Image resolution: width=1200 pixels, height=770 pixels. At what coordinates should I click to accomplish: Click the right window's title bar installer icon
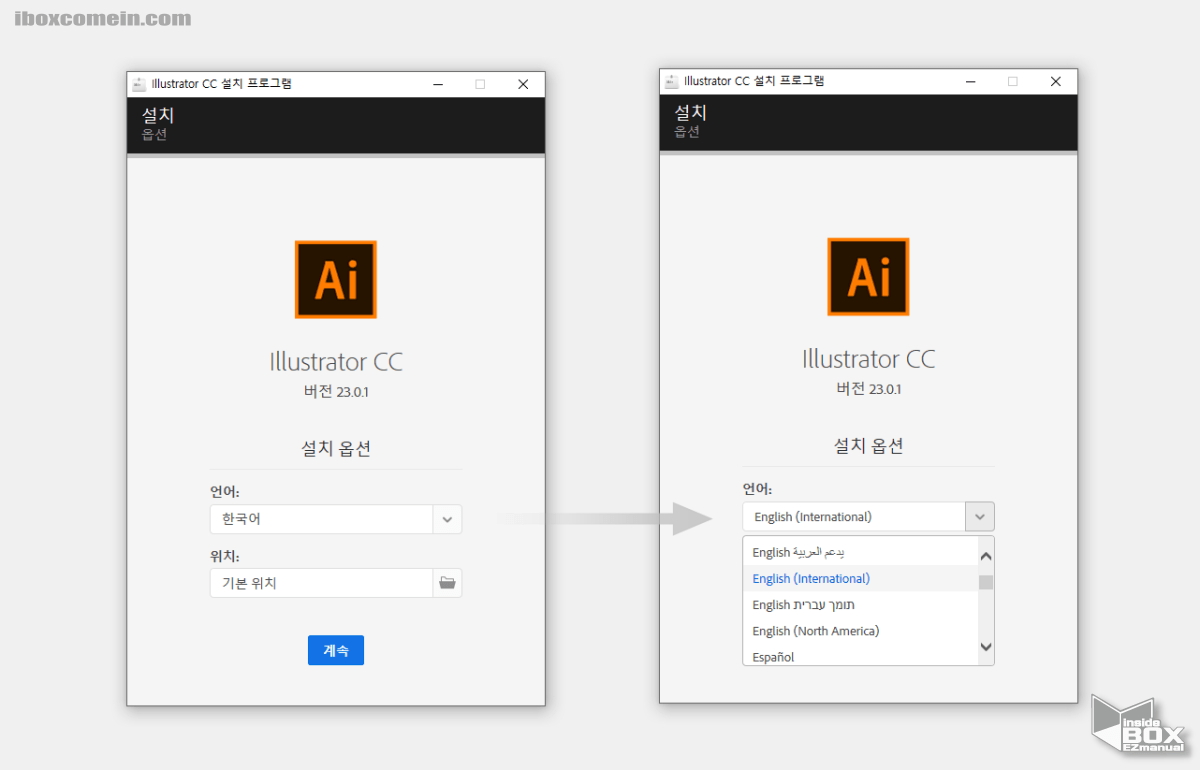(672, 82)
